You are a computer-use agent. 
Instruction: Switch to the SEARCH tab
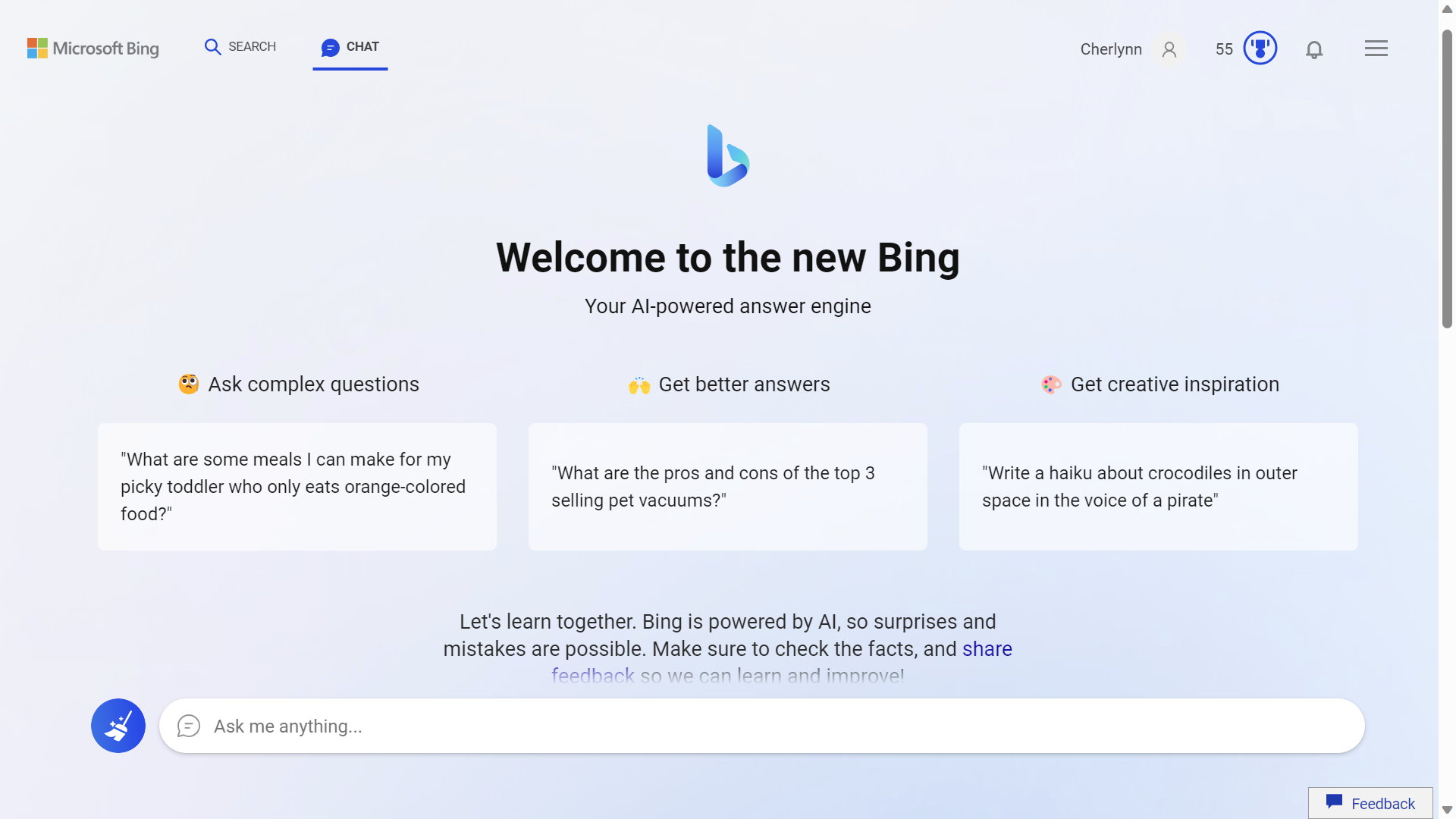point(239,46)
